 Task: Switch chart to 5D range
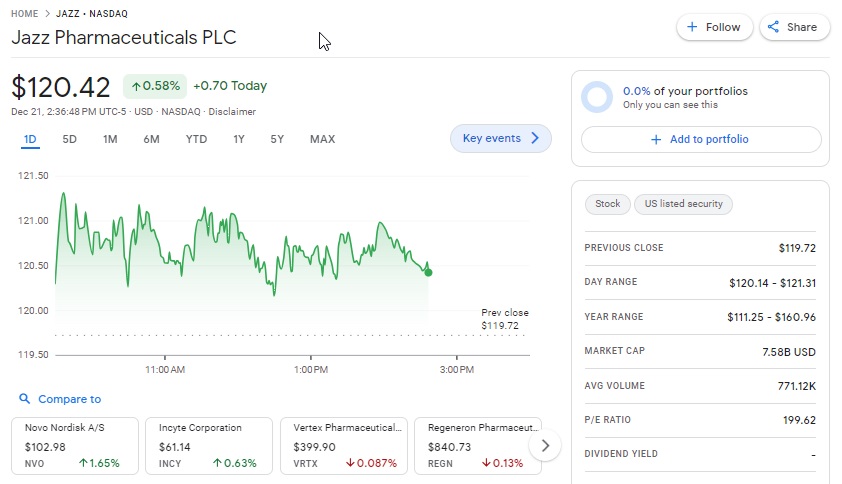tap(70, 139)
